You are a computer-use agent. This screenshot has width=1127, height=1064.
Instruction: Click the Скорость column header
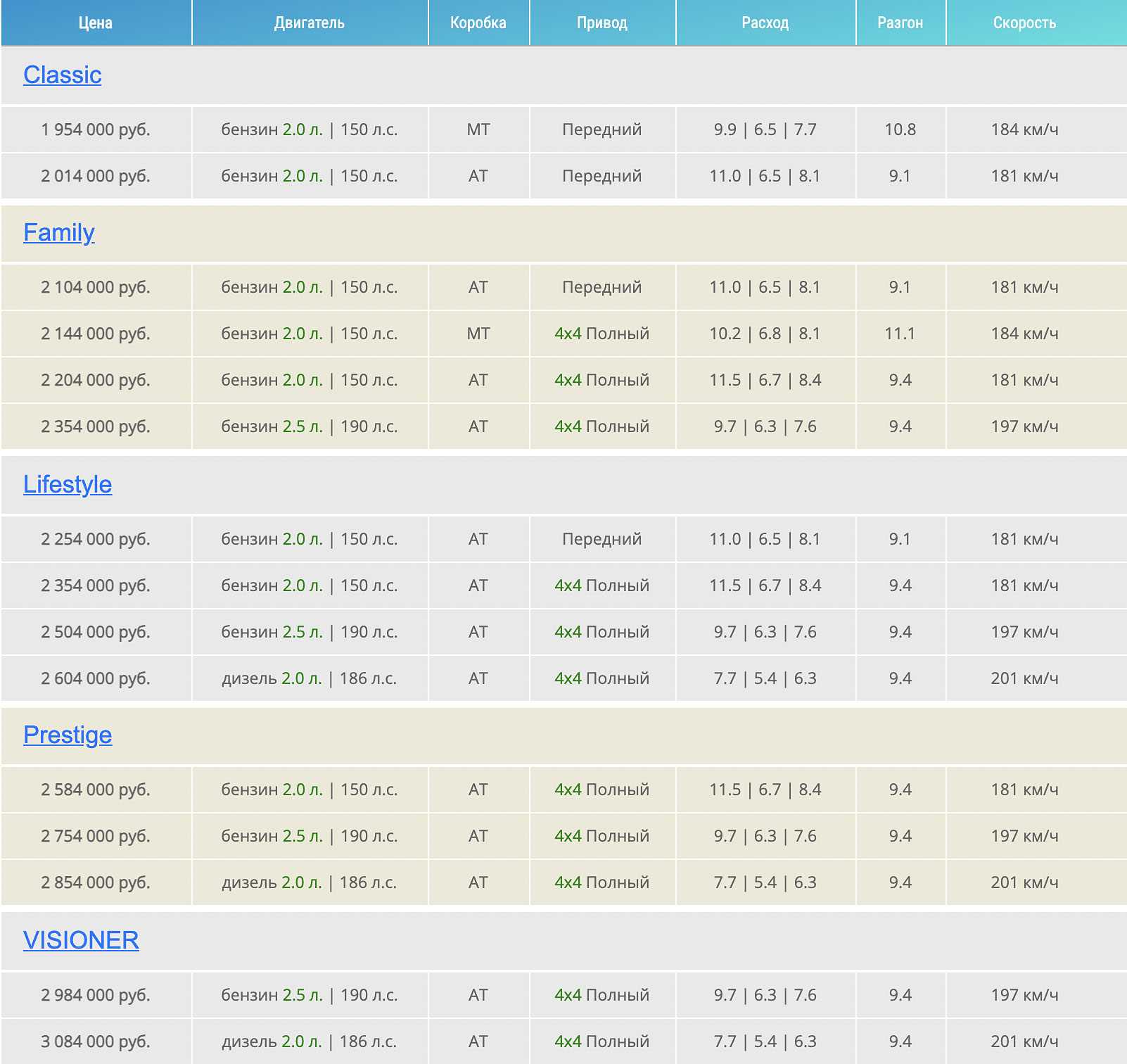coord(1024,23)
